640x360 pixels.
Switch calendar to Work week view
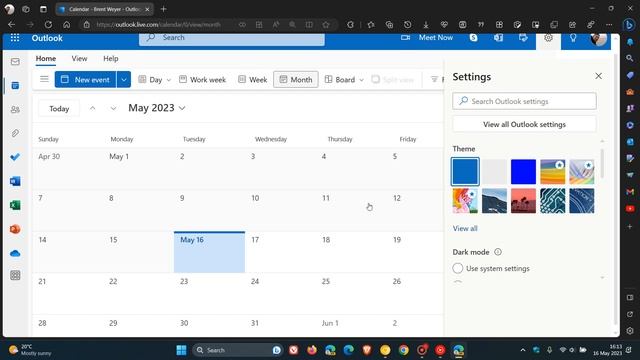click(202, 80)
